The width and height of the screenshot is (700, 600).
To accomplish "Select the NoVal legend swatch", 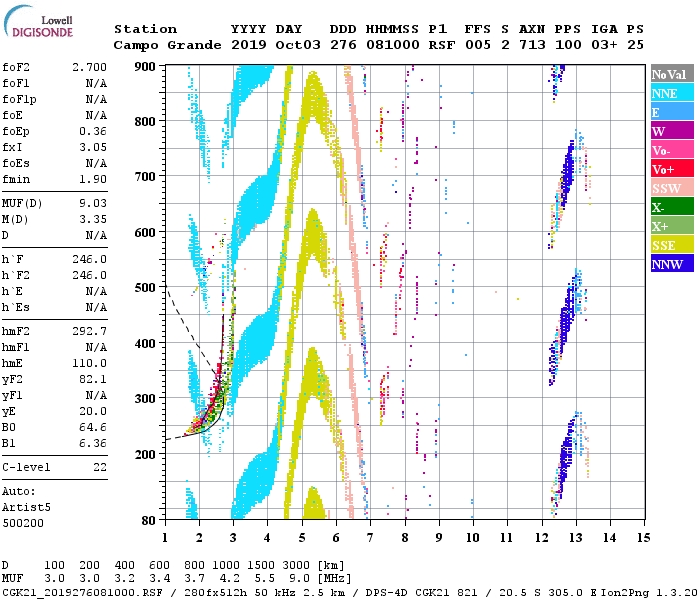I will 672,74.
